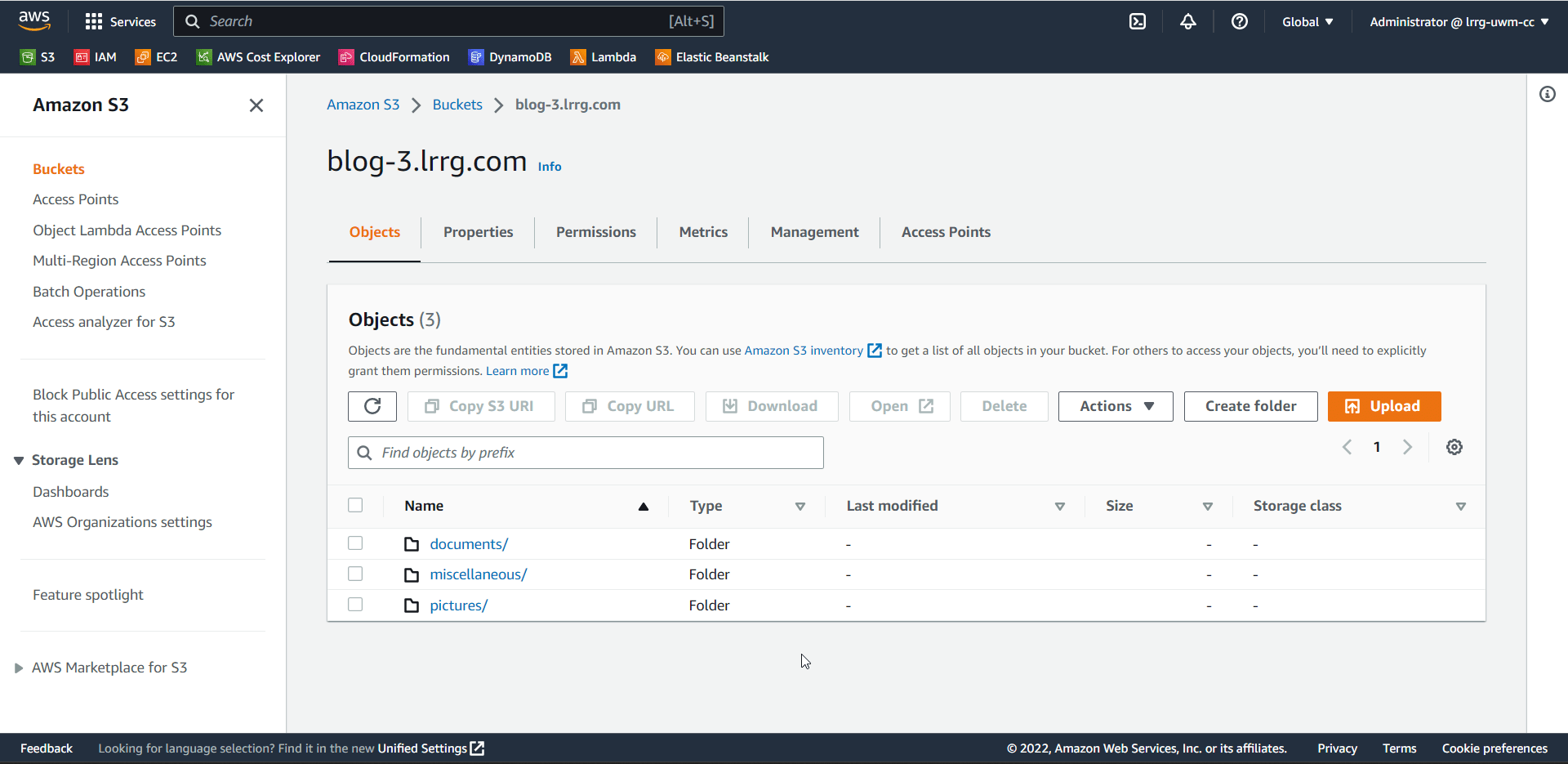Click the Find objects by prefix field
The width and height of the screenshot is (1568, 764).
[585, 452]
